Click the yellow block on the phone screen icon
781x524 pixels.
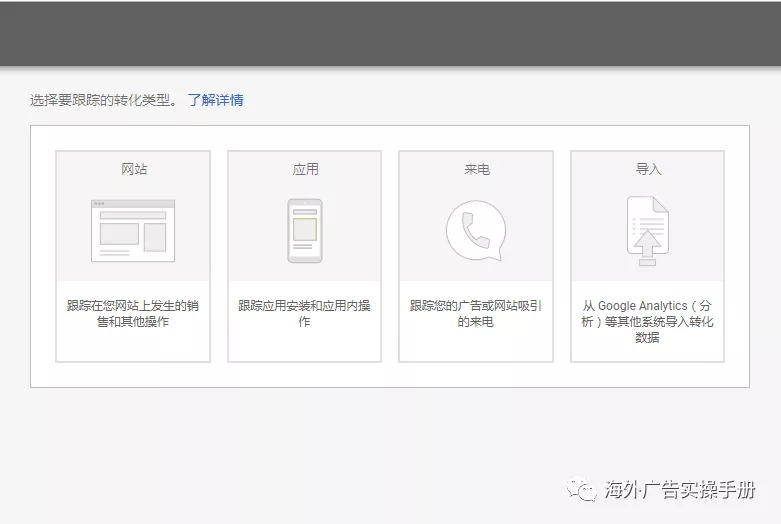tap(305, 229)
